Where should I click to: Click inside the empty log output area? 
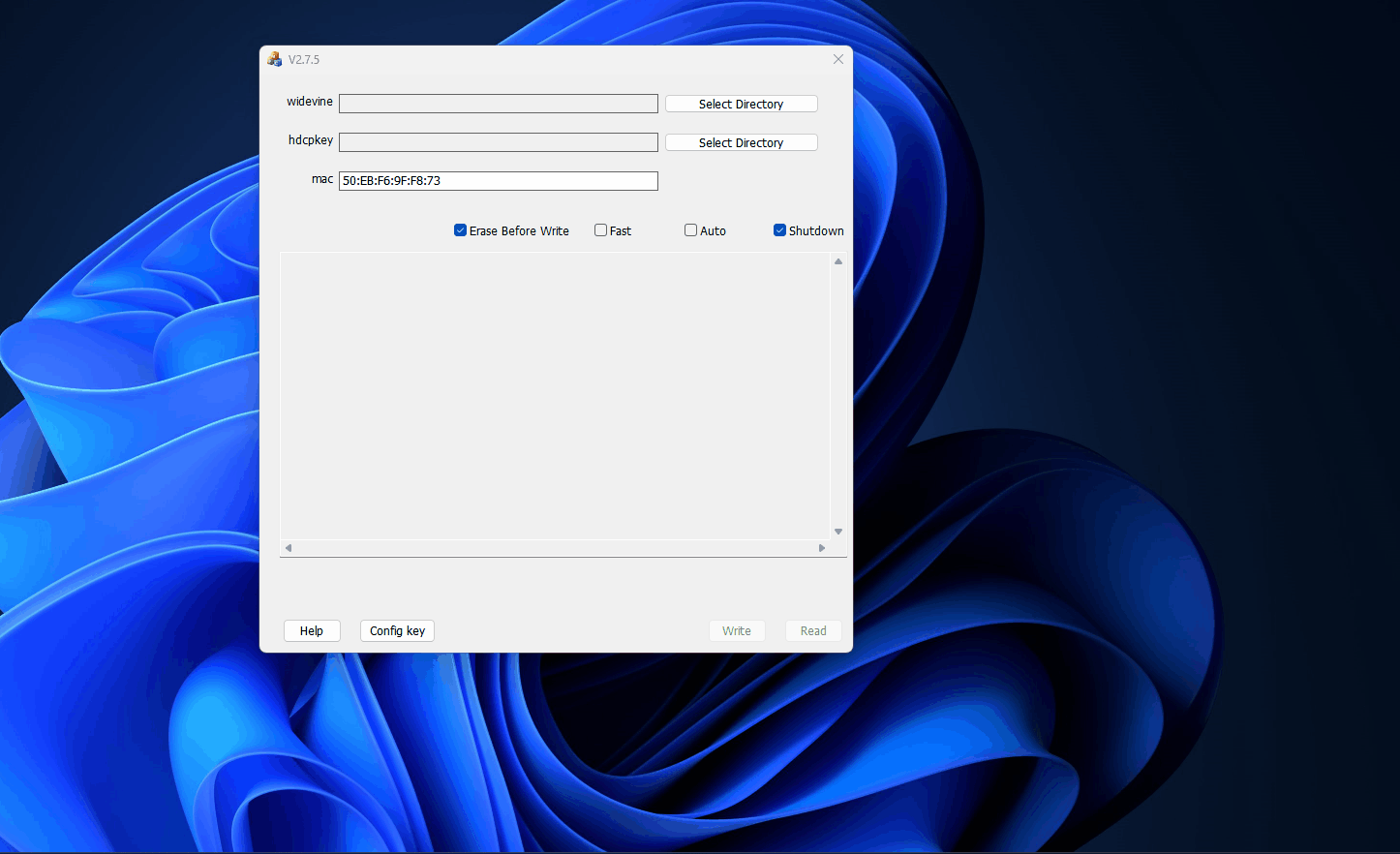(555, 396)
